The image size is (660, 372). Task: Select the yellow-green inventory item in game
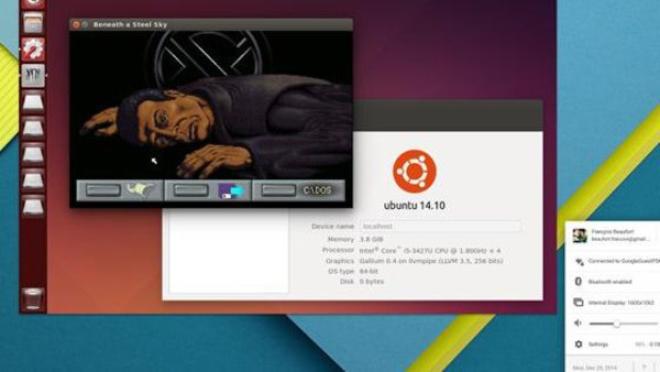[141, 190]
